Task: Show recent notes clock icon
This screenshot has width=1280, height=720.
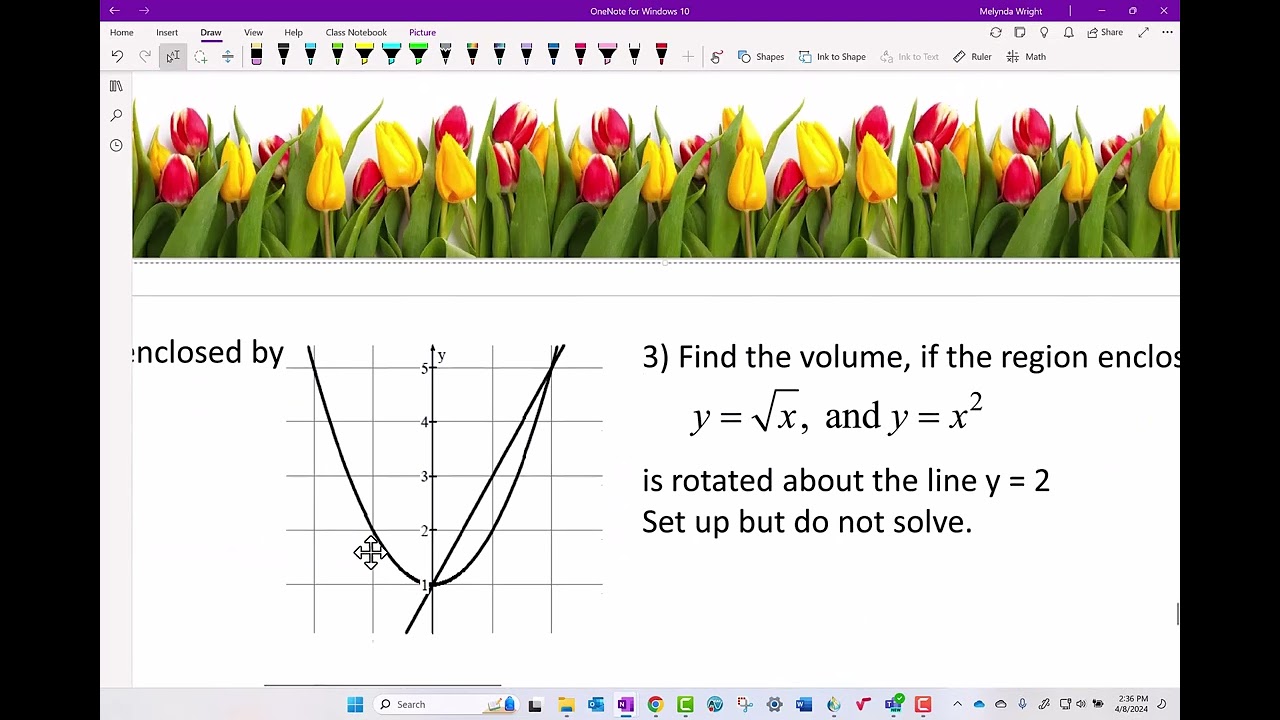Action: point(116,146)
